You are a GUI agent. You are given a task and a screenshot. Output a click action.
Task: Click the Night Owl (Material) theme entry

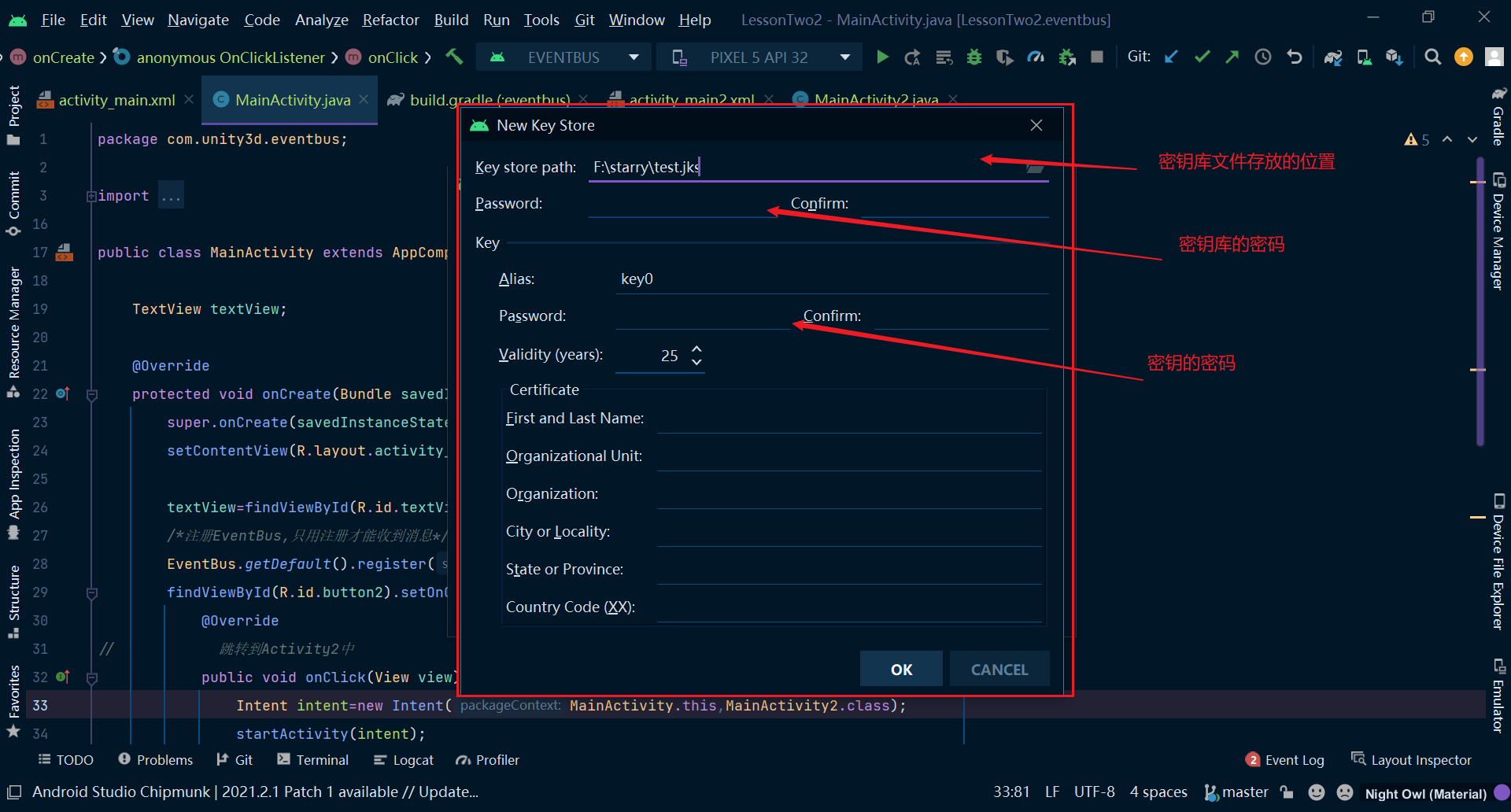[1425, 794]
